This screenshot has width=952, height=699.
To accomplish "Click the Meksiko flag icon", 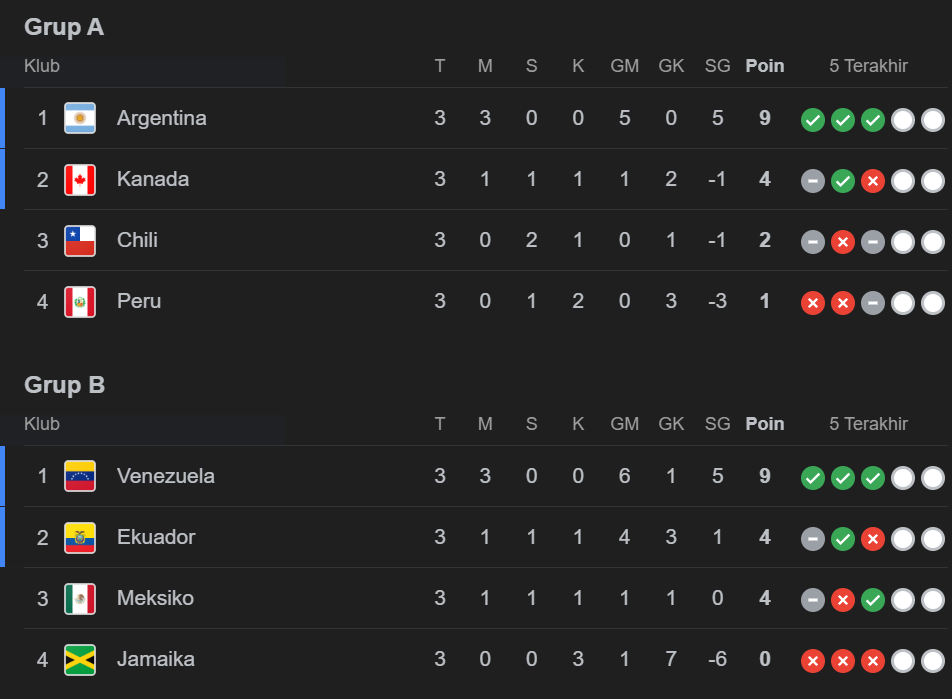I will tap(80, 599).
